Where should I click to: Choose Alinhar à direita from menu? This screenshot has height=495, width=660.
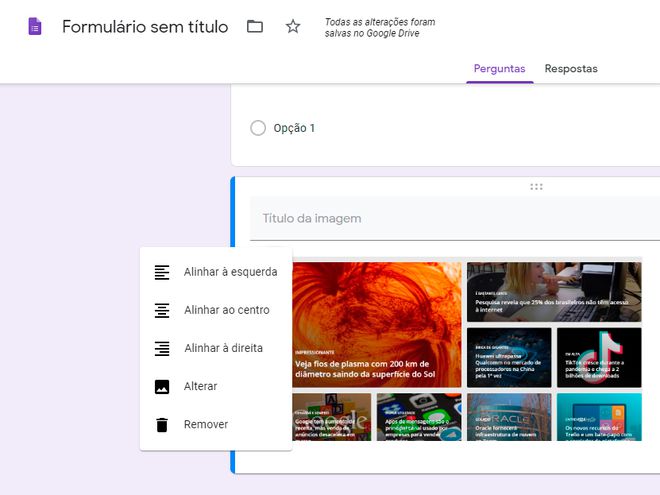[x=216, y=348]
